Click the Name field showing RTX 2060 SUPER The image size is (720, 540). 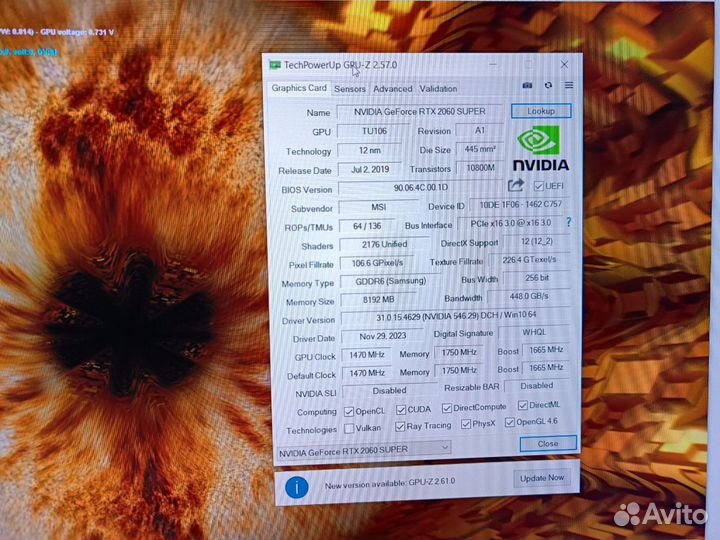419,112
